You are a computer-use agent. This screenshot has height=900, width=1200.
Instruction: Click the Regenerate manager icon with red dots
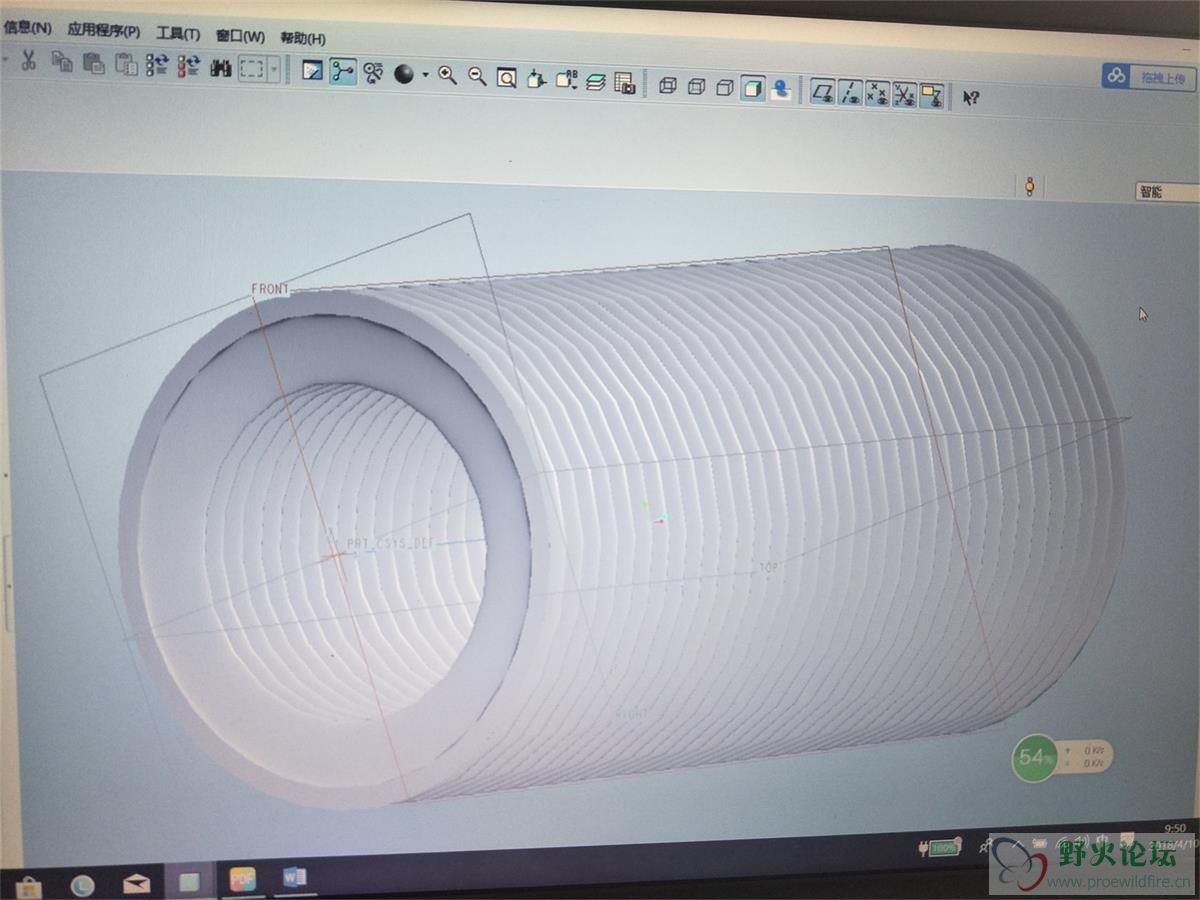click(x=188, y=66)
